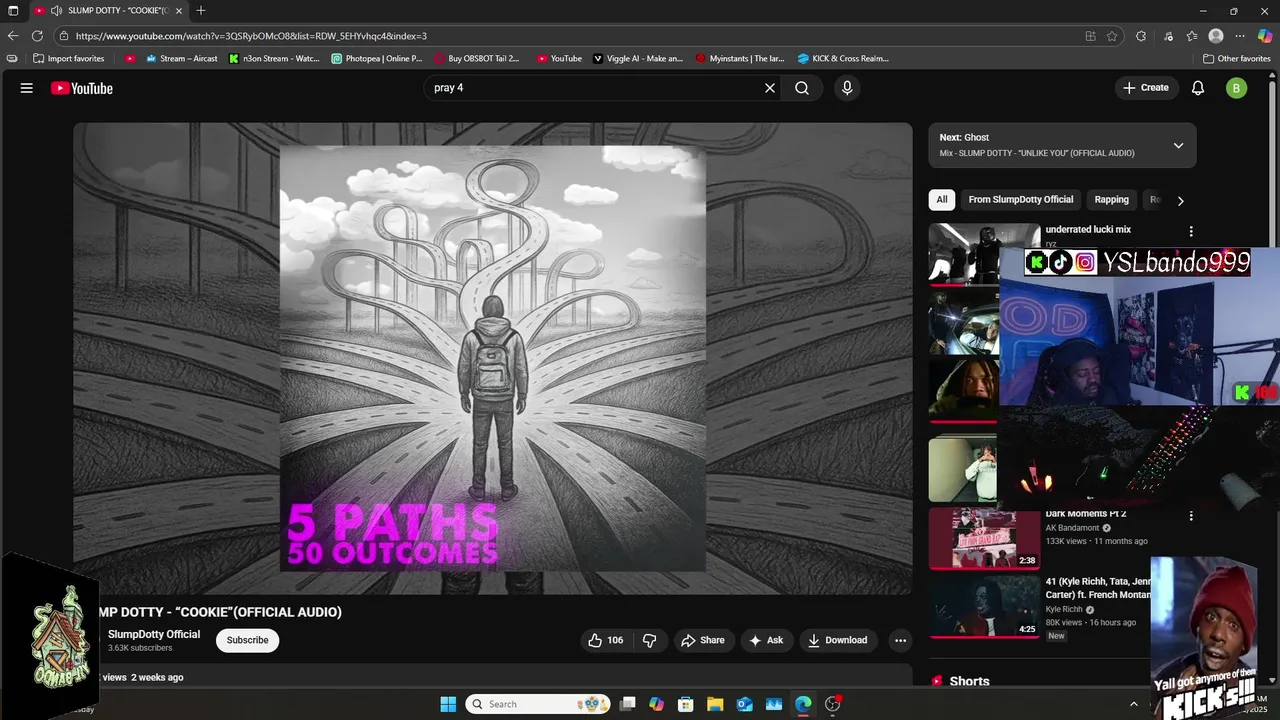
Task: Open a new browser tab
Action: tap(201, 10)
